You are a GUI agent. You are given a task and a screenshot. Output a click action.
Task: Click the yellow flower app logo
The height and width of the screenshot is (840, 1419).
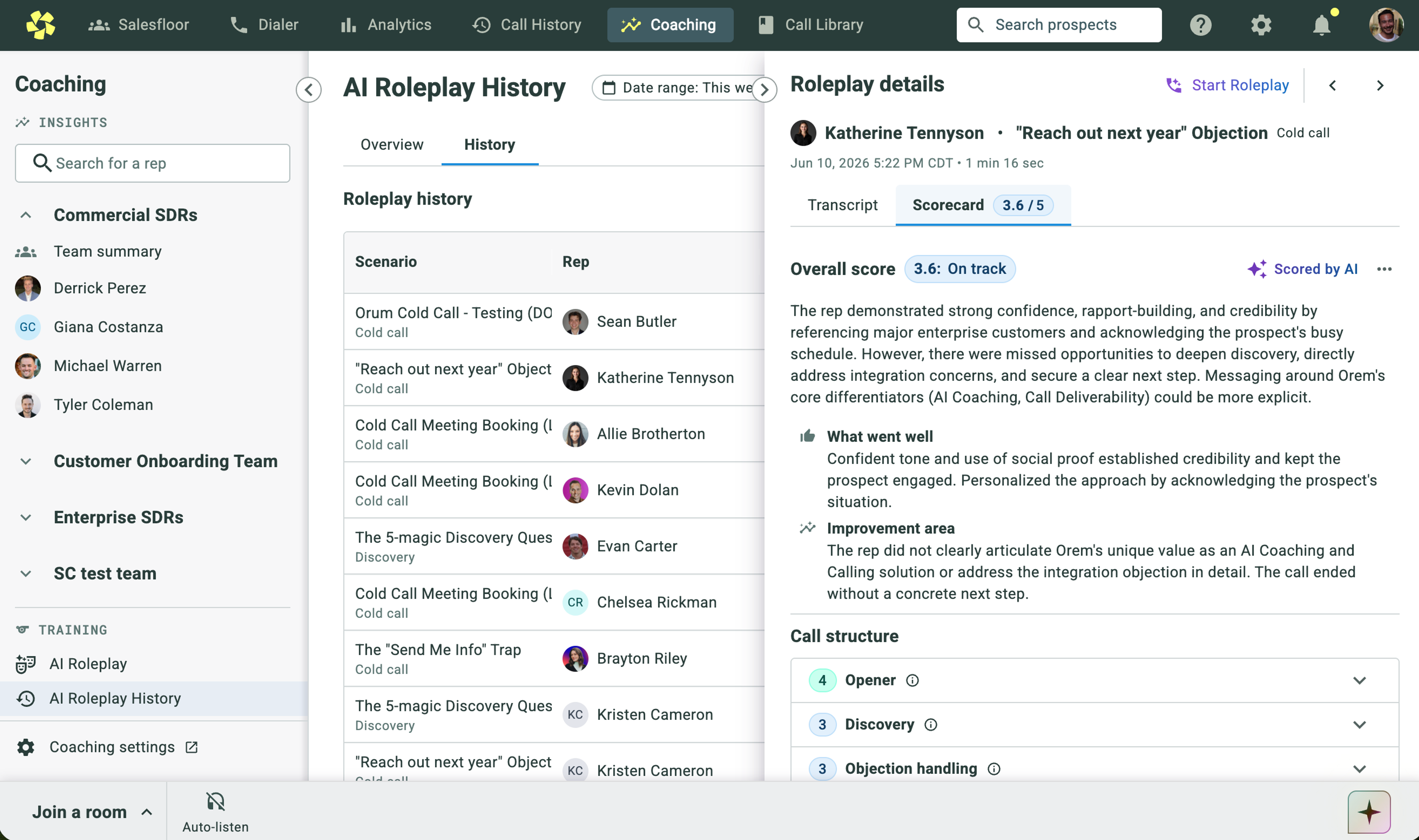point(40,25)
